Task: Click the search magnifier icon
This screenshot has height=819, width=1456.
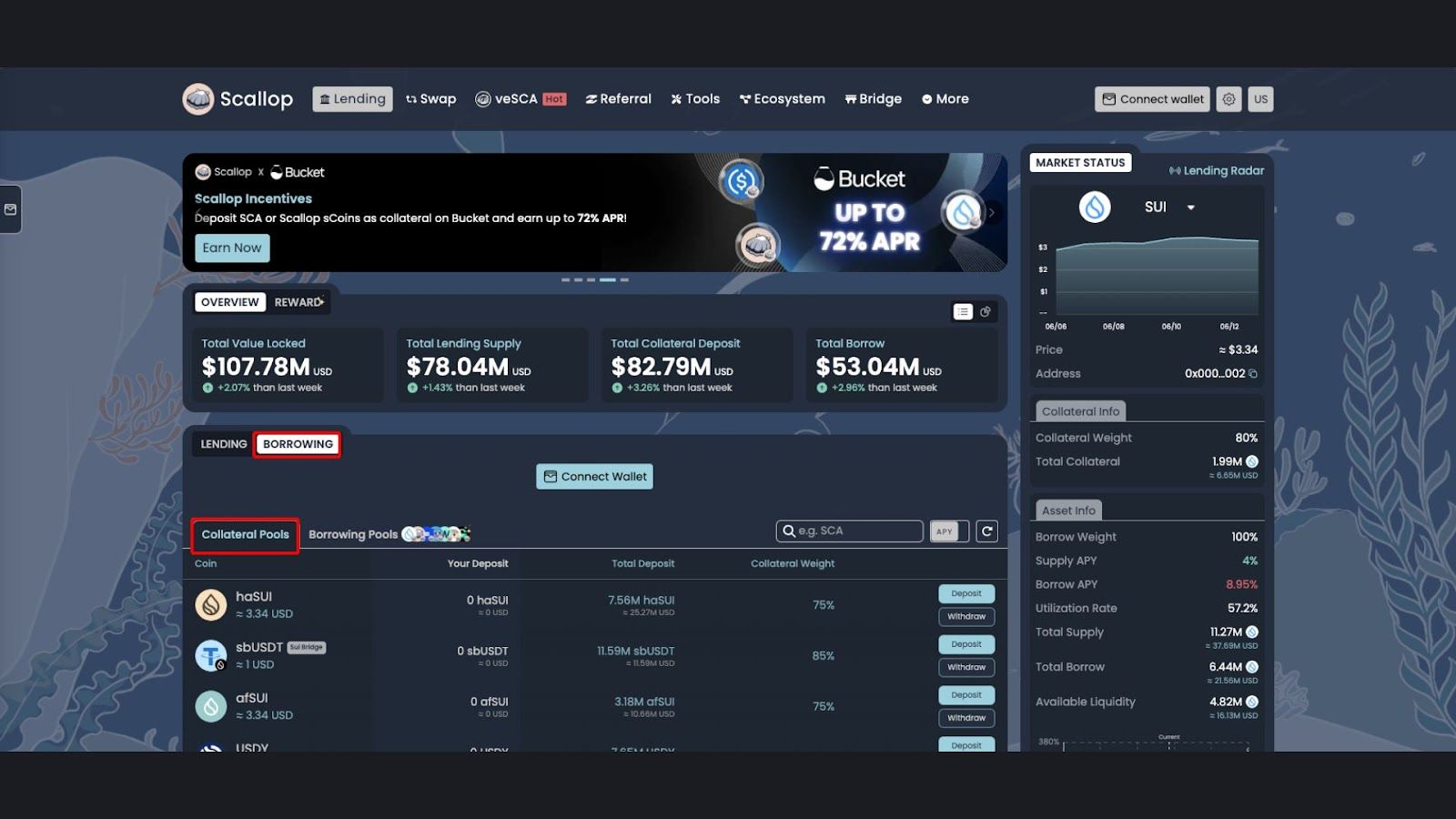Action: point(789,531)
